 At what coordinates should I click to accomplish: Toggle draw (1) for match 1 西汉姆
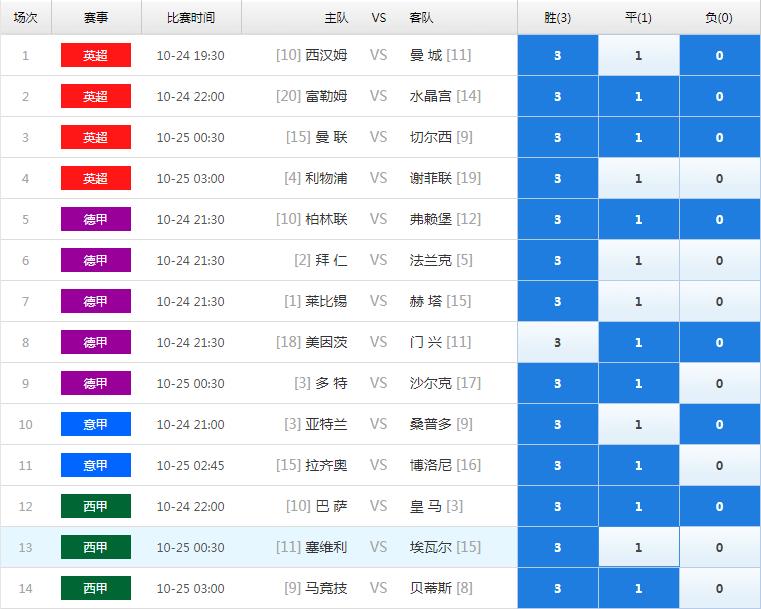[x=639, y=55]
